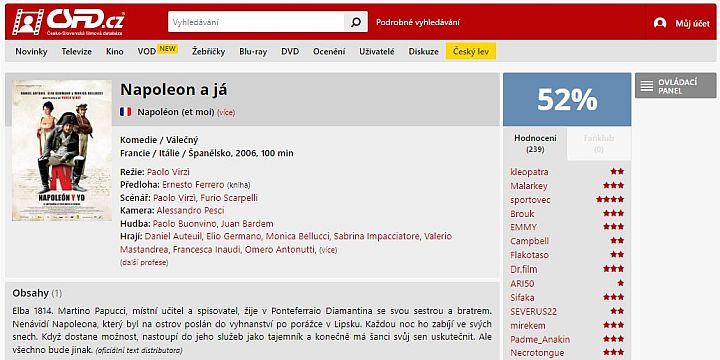This screenshot has width=720, height=360.
Task: Open user EMMY's profile
Action: (523, 227)
